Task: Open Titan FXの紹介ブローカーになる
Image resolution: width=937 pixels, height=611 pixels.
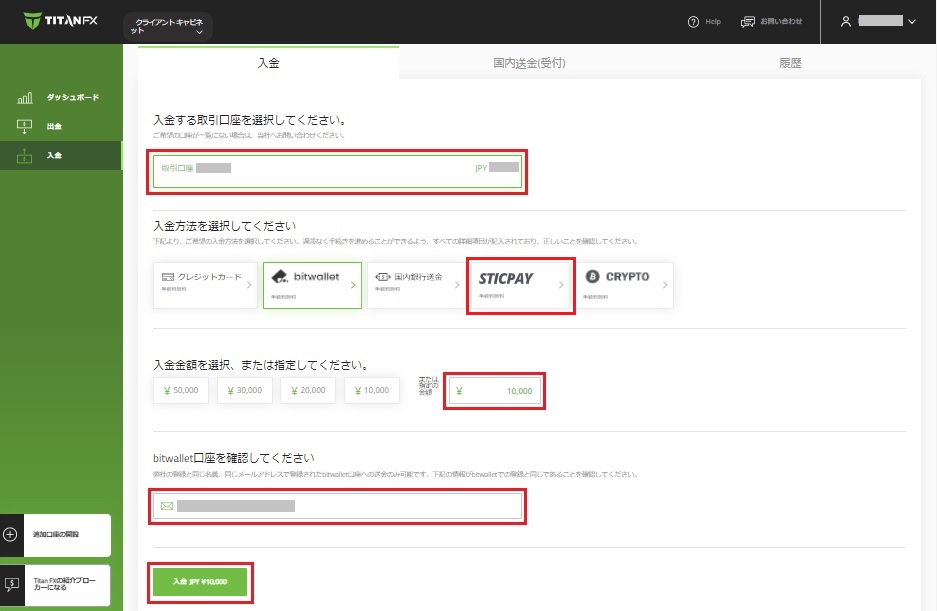Action: (x=67, y=584)
